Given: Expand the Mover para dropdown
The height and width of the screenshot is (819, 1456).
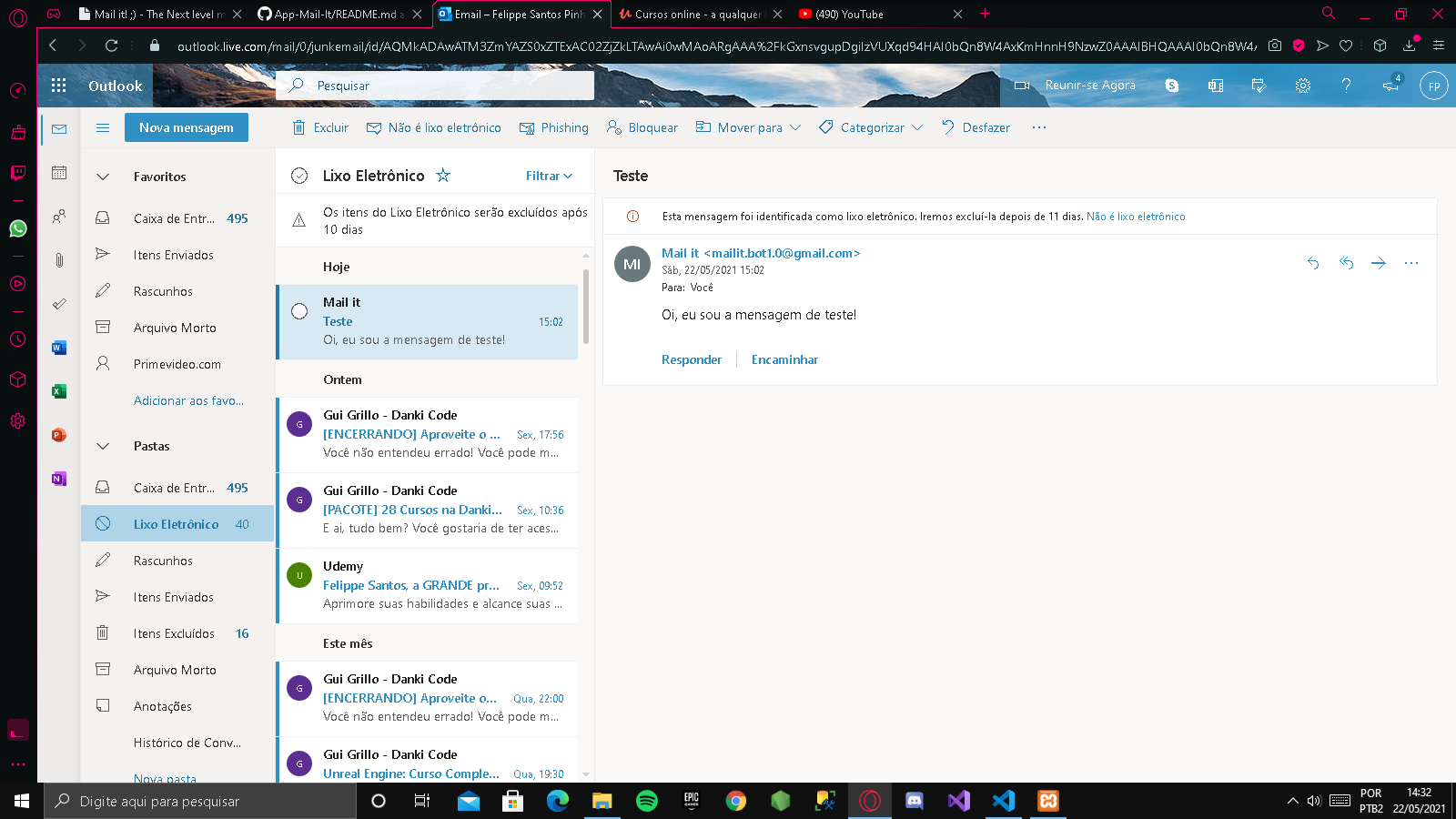Looking at the screenshot, I should [795, 127].
